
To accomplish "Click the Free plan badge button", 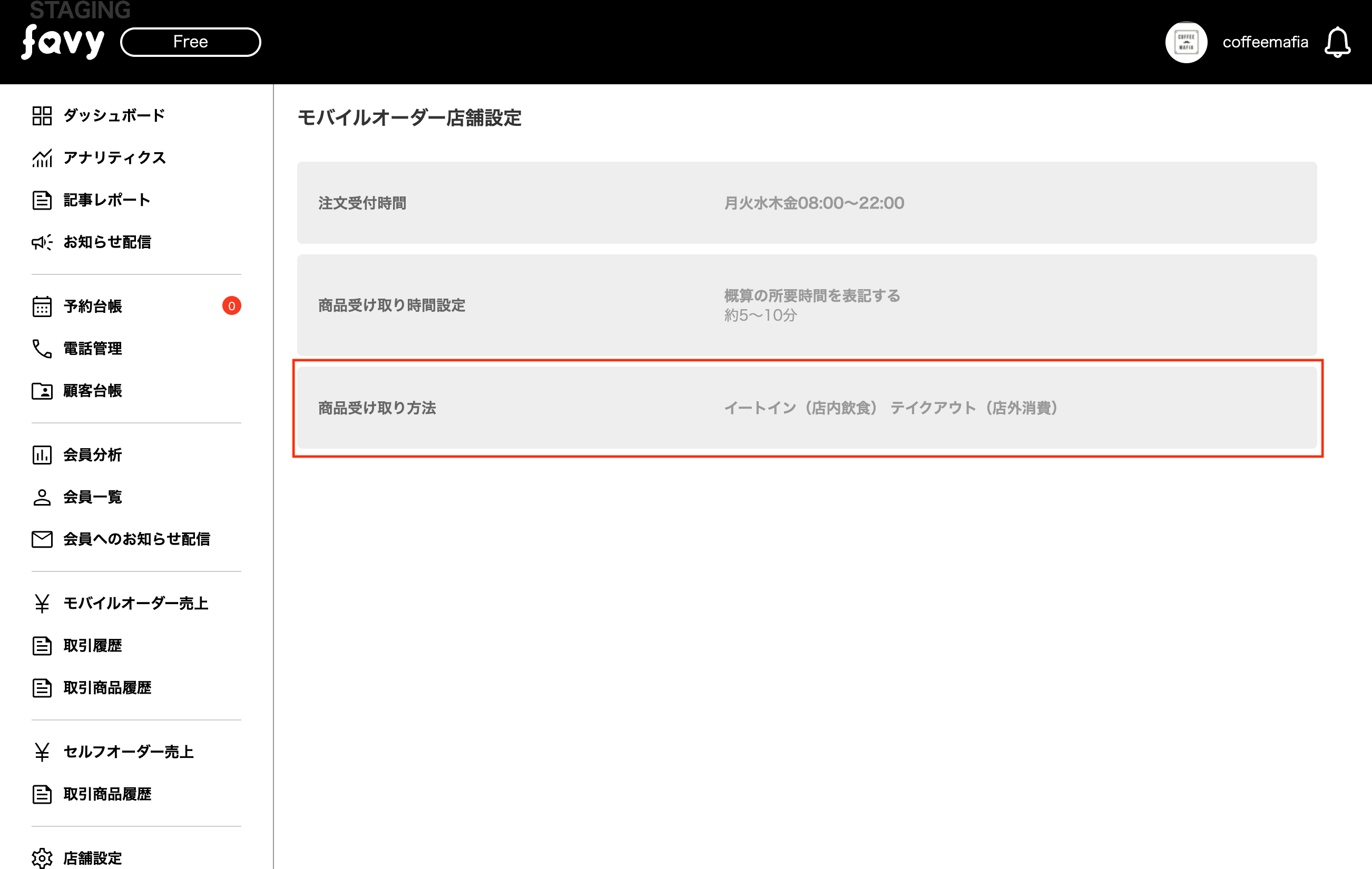I will 190,42.
